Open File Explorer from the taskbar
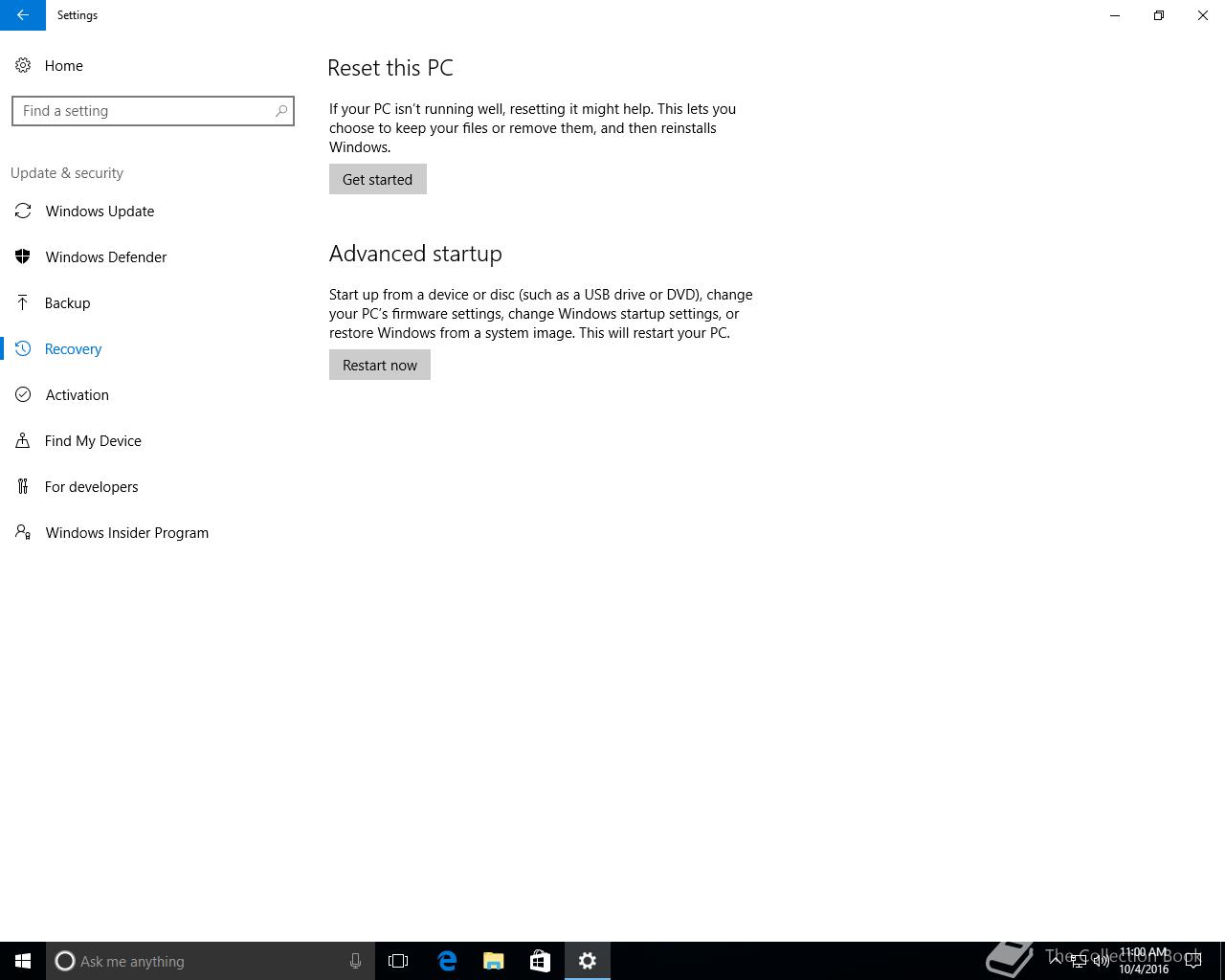This screenshot has width=1225, height=980. pyautogui.click(x=494, y=961)
